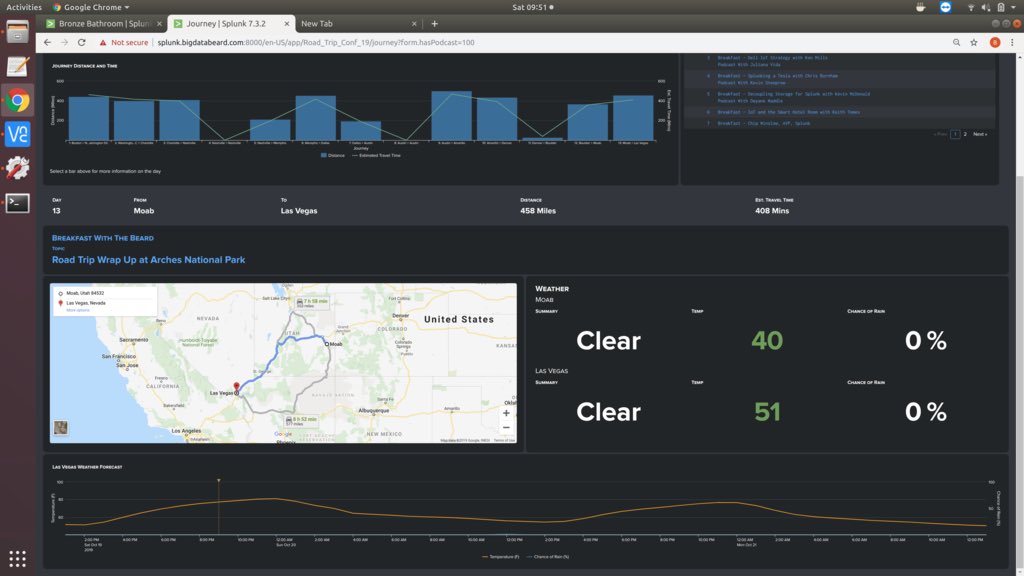
Task: Open the Files app in the dock
Action: [18, 31]
